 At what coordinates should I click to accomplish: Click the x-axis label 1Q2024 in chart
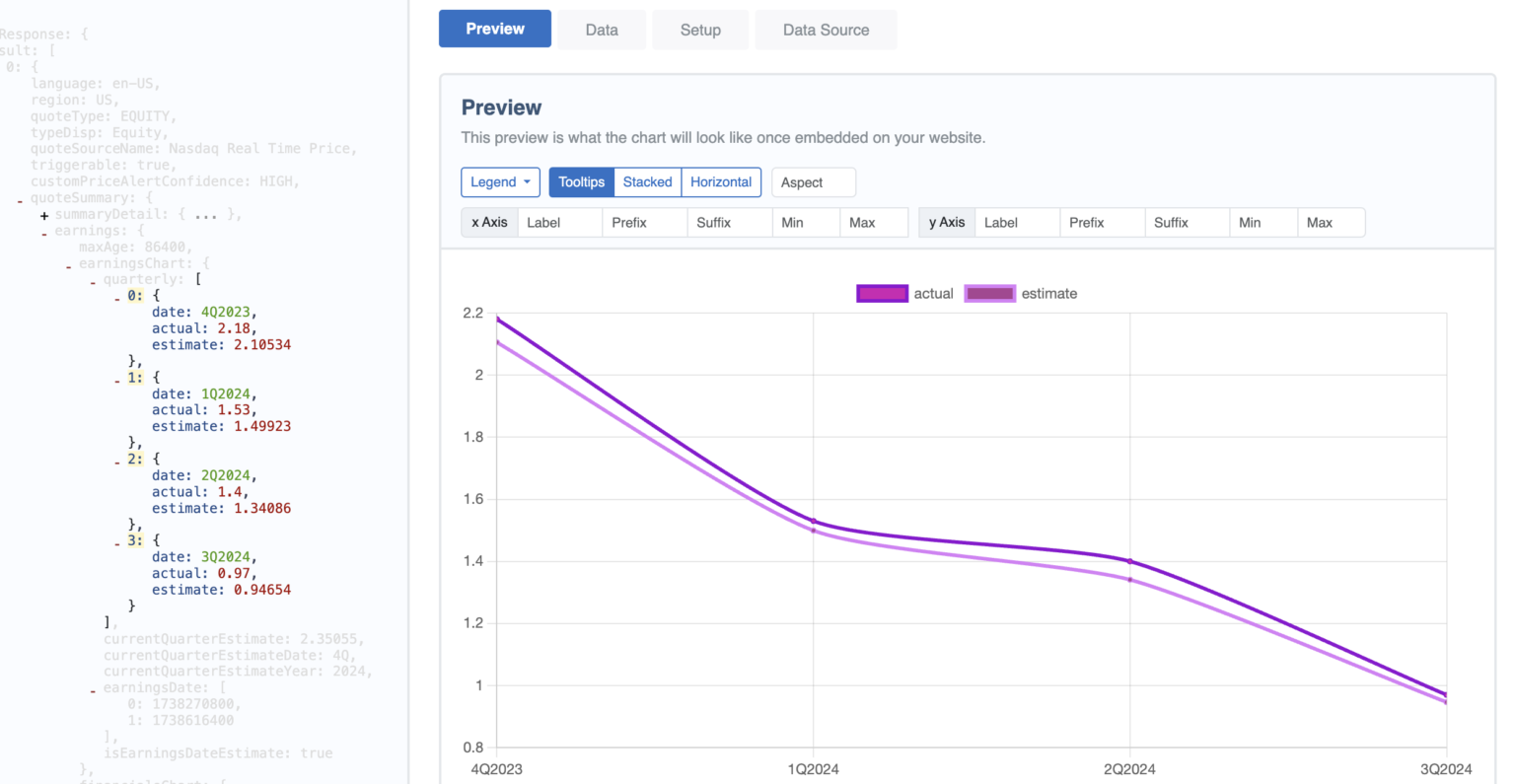[x=814, y=769]
